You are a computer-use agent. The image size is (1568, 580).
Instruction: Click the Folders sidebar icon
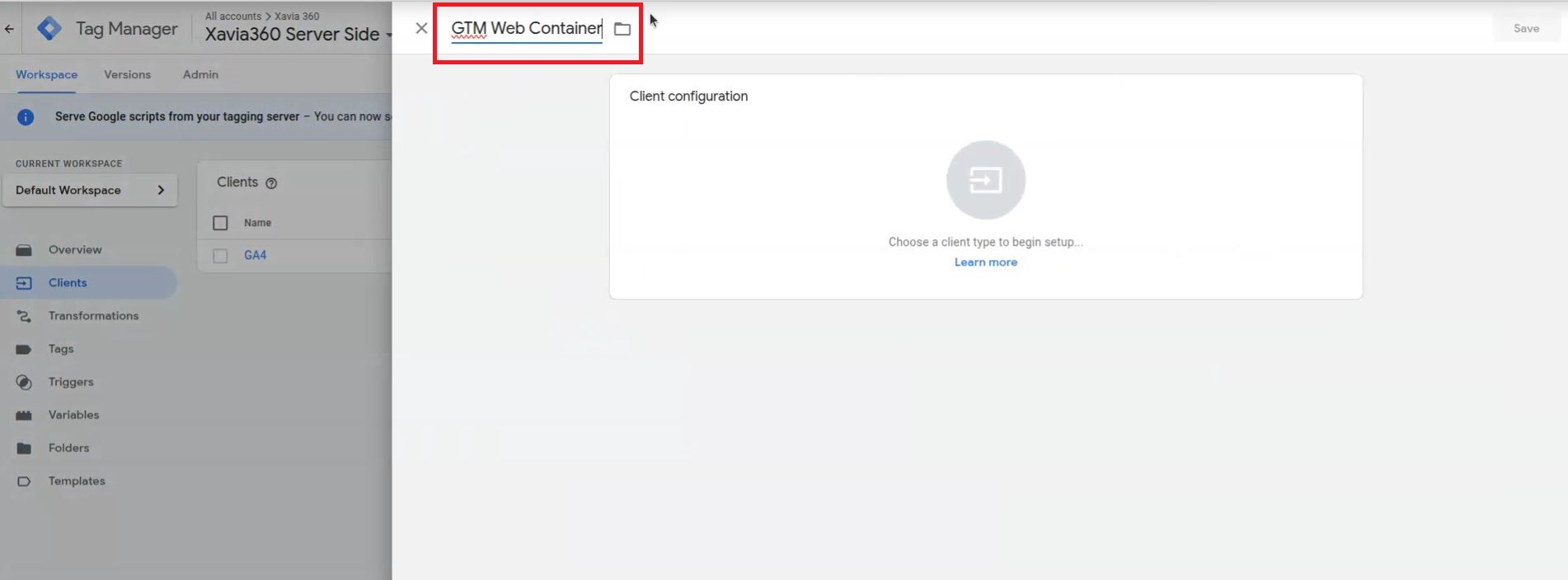click(24, 448)
